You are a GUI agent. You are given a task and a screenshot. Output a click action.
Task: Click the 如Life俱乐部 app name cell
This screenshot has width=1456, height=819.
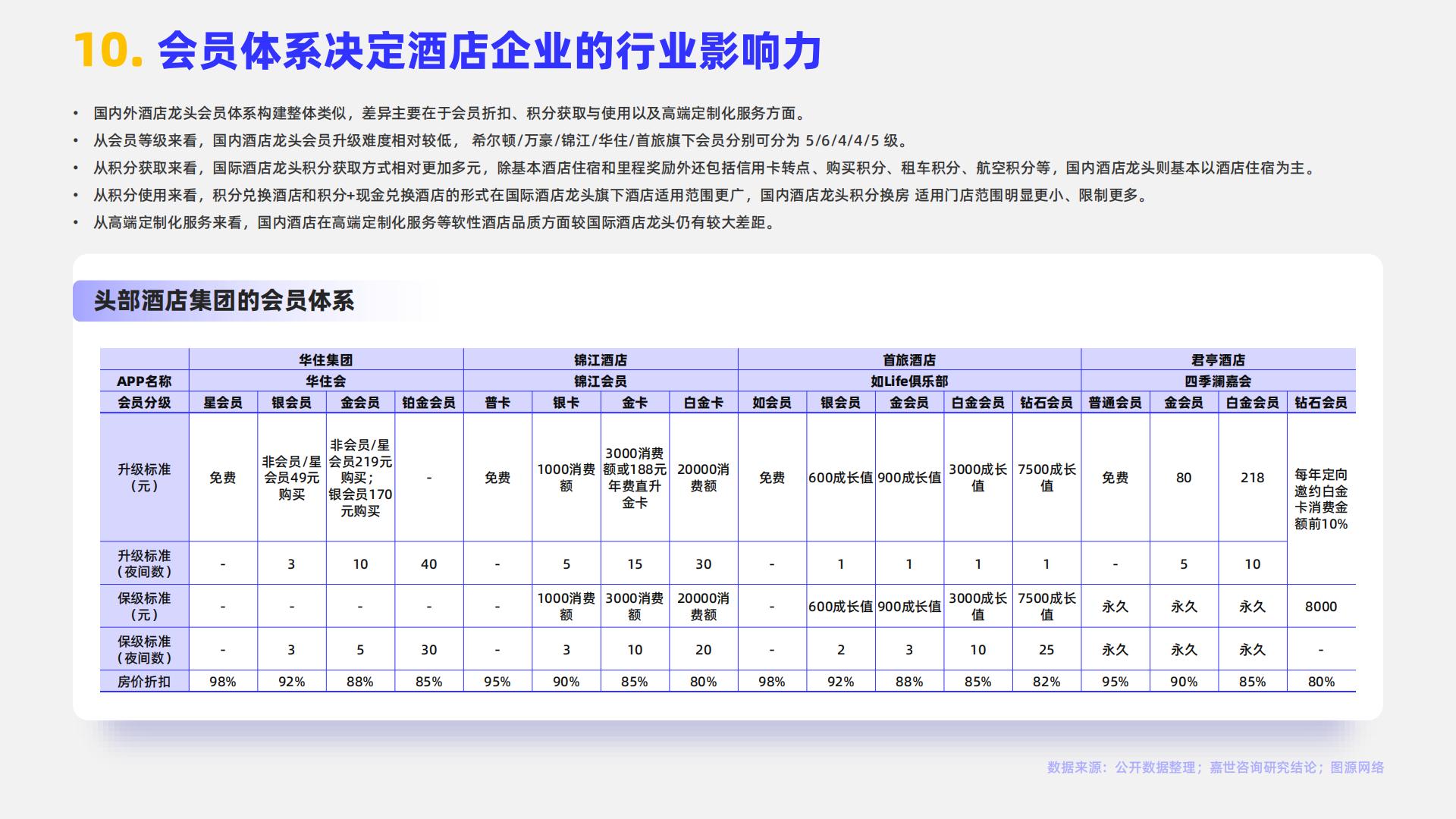[x=909, y=381]
